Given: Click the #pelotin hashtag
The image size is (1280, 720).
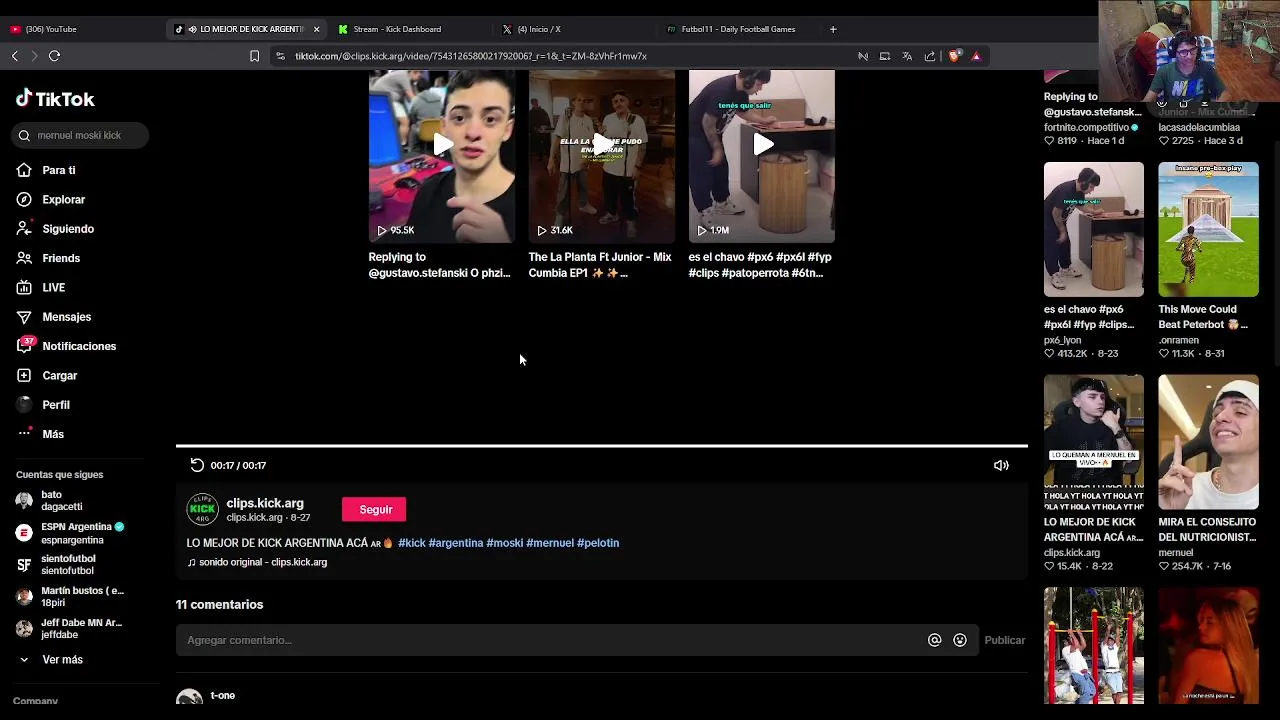Looking at the screenshot, I should [598, 543].
